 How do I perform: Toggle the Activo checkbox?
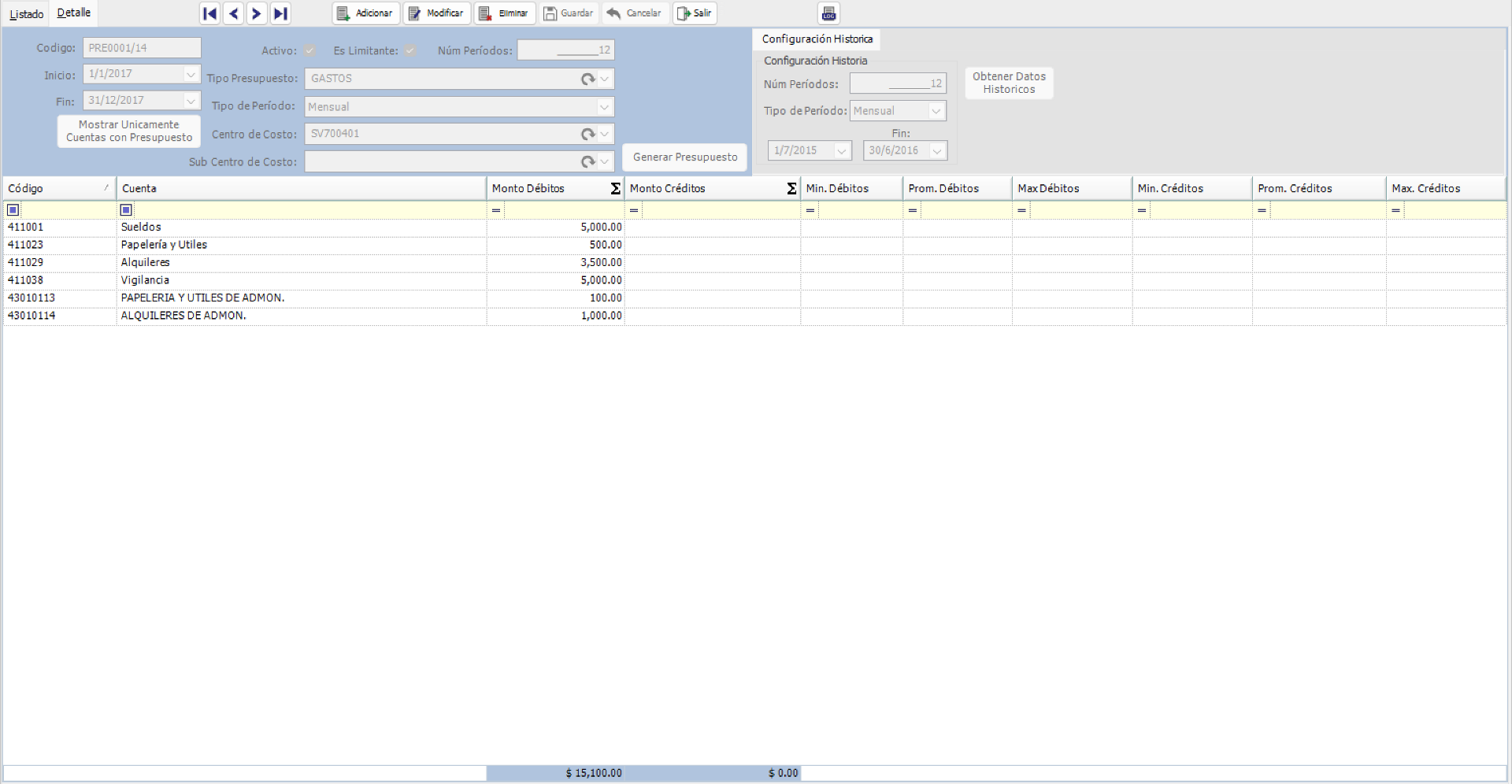tap(309, 50)
